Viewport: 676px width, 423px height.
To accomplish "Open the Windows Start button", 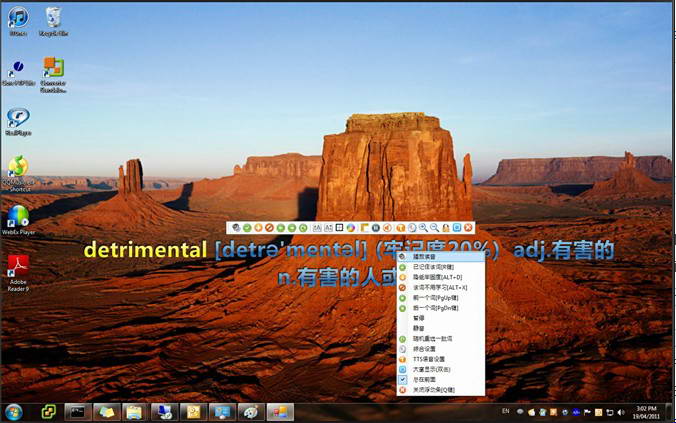I will [x=14, y=412].
